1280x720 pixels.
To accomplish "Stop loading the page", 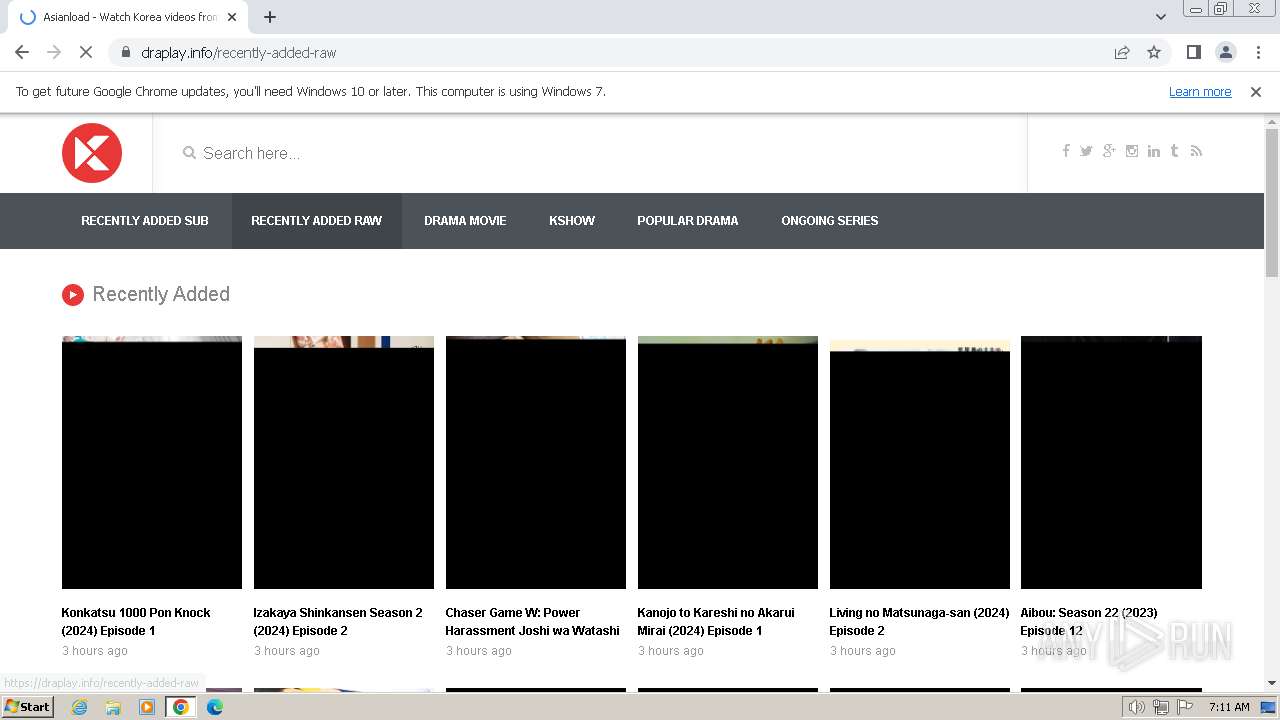I will [x=86, y=52].
